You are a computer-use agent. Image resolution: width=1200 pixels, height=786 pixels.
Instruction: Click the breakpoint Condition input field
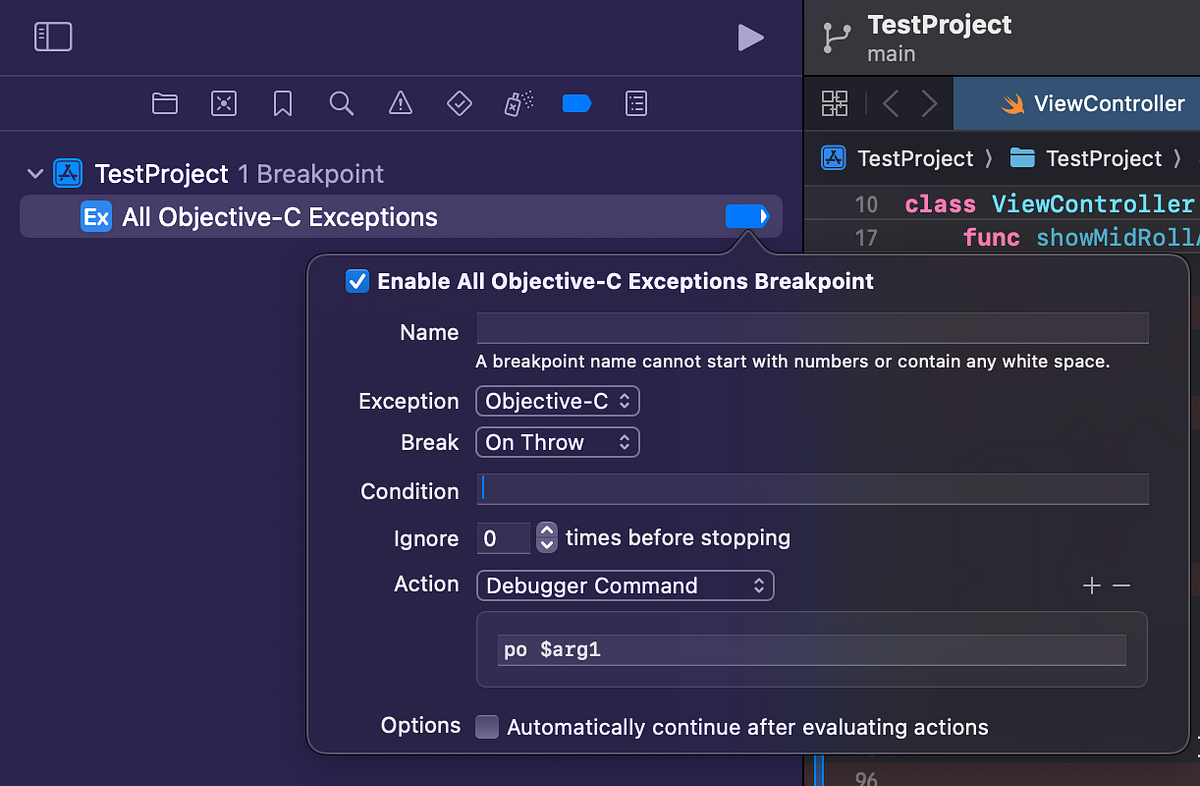click(813, 490)
